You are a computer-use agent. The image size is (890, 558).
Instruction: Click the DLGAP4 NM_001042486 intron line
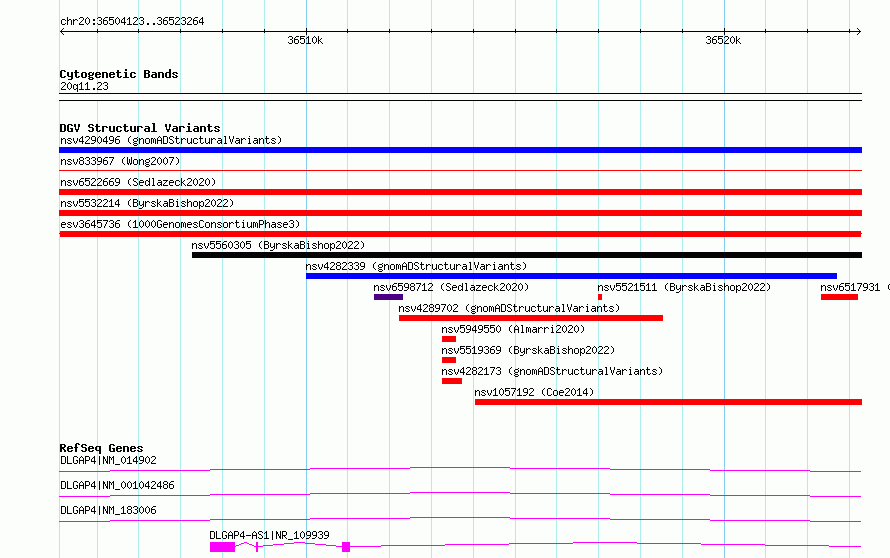point(460,494)
